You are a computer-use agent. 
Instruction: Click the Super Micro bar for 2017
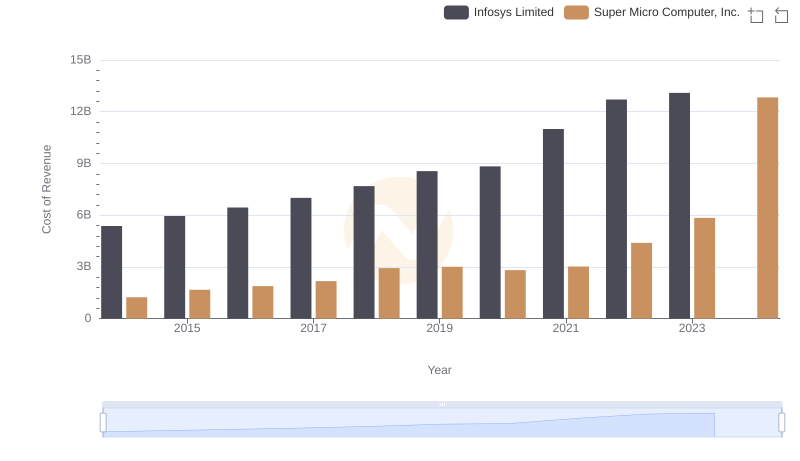coord(326,300)
